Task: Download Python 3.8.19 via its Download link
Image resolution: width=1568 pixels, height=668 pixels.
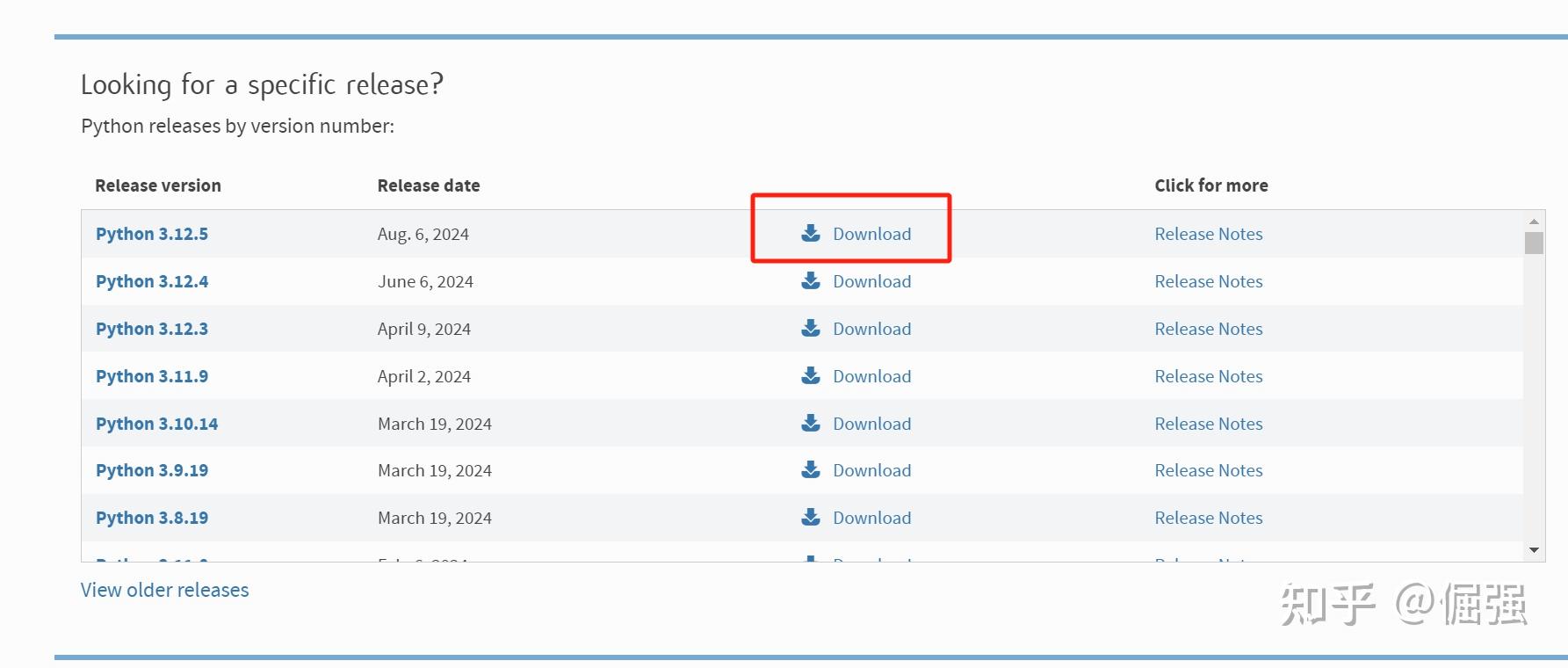Action: click(872, 518)
